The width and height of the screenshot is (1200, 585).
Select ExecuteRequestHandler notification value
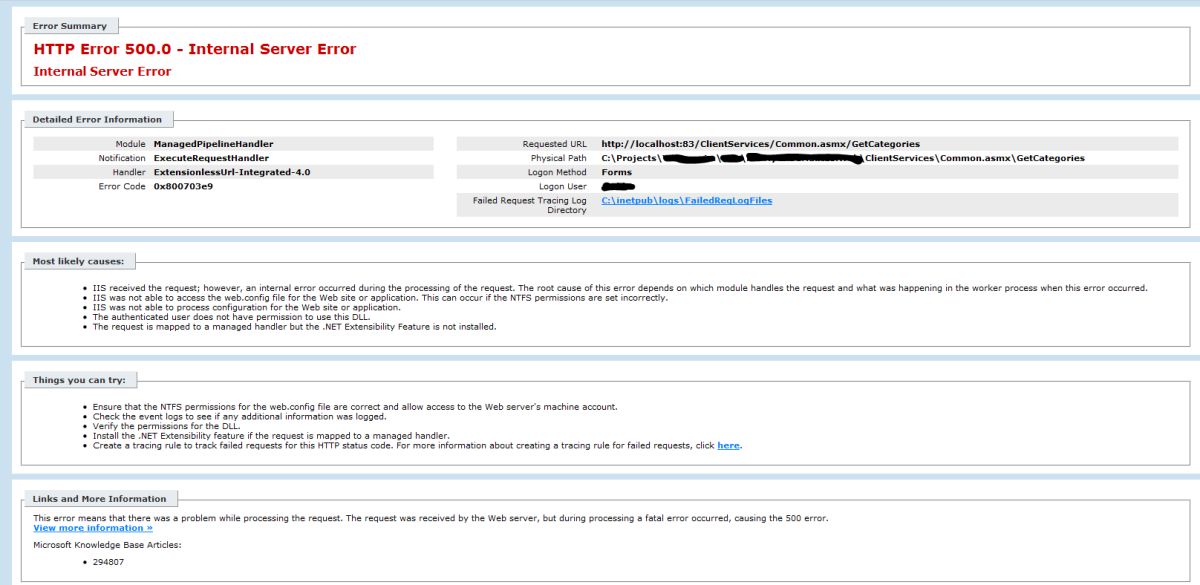pyautogui.click(x=211, y=158)
